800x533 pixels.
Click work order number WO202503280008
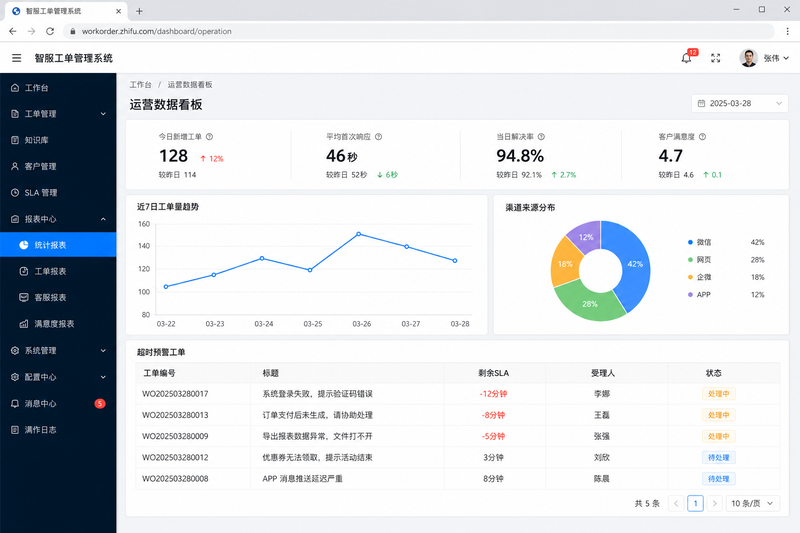click(175, 479)
